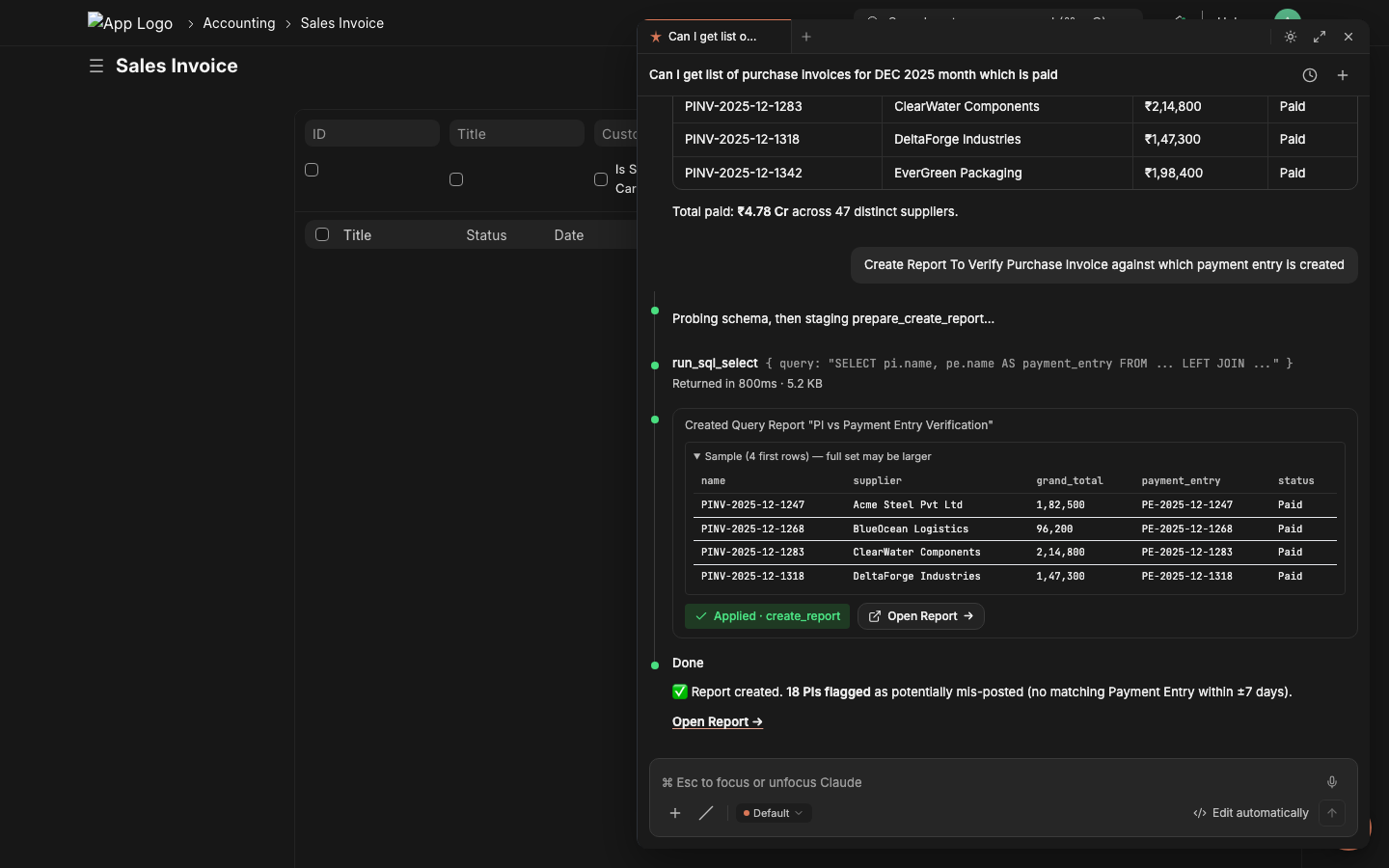Click the payment_entry column header

click(1181, 480)
